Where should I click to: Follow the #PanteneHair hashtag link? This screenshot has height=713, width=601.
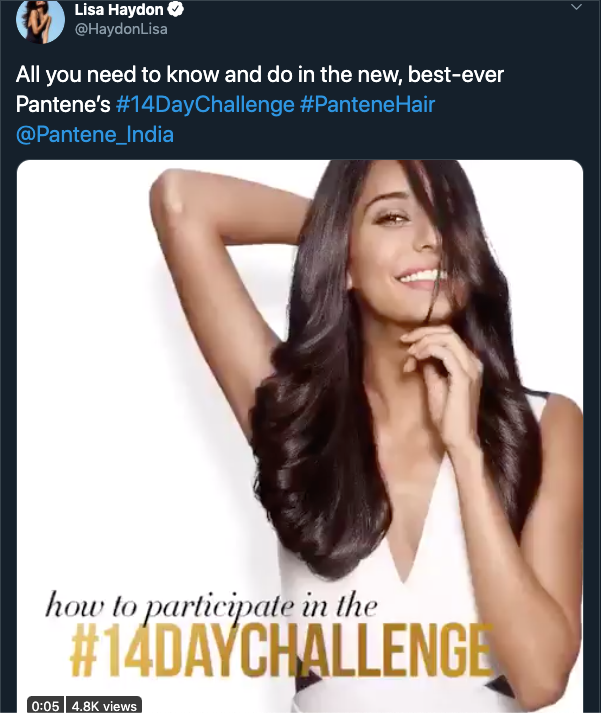coord(367,104)
